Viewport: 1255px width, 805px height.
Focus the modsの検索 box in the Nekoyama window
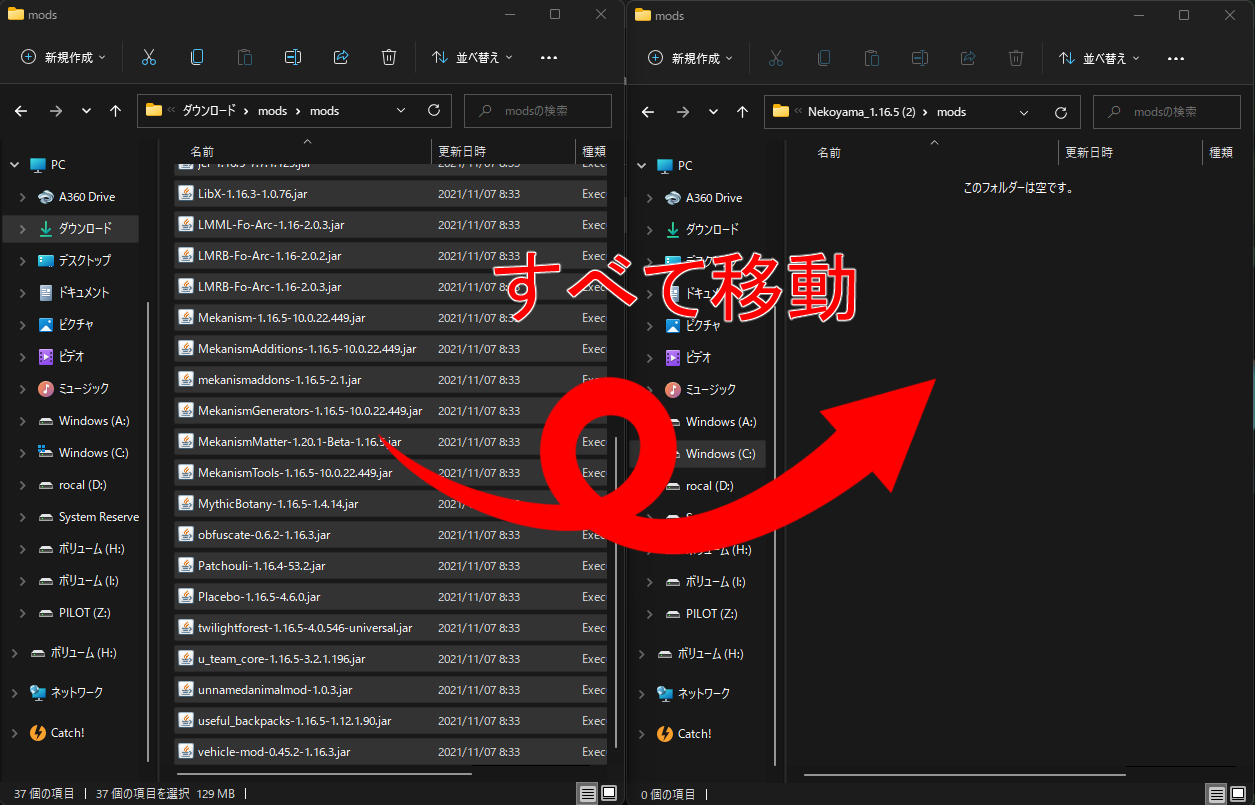(1167, 112)
